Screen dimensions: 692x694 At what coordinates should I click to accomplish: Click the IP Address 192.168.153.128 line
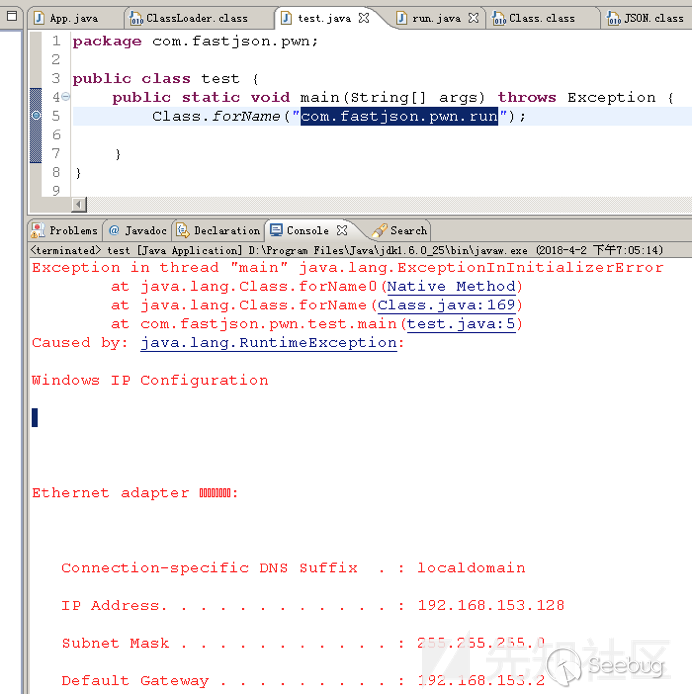313,605
